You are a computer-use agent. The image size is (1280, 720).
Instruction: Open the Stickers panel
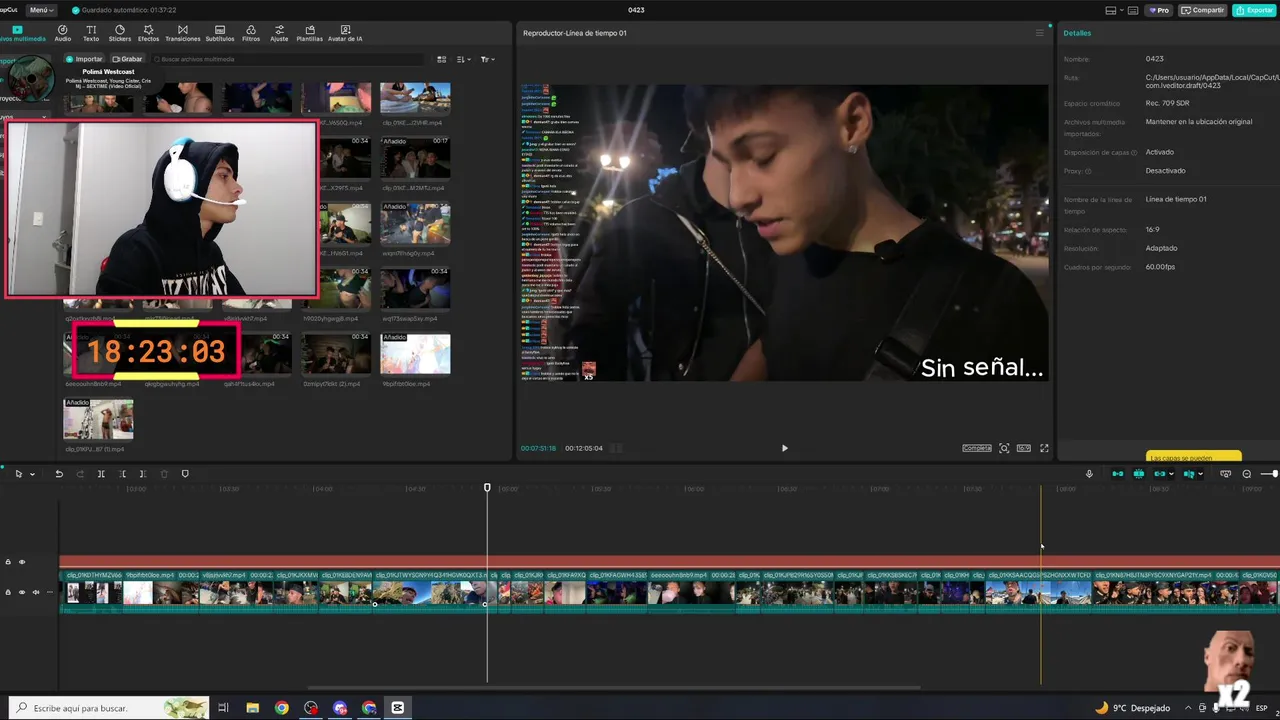[120, 33]
